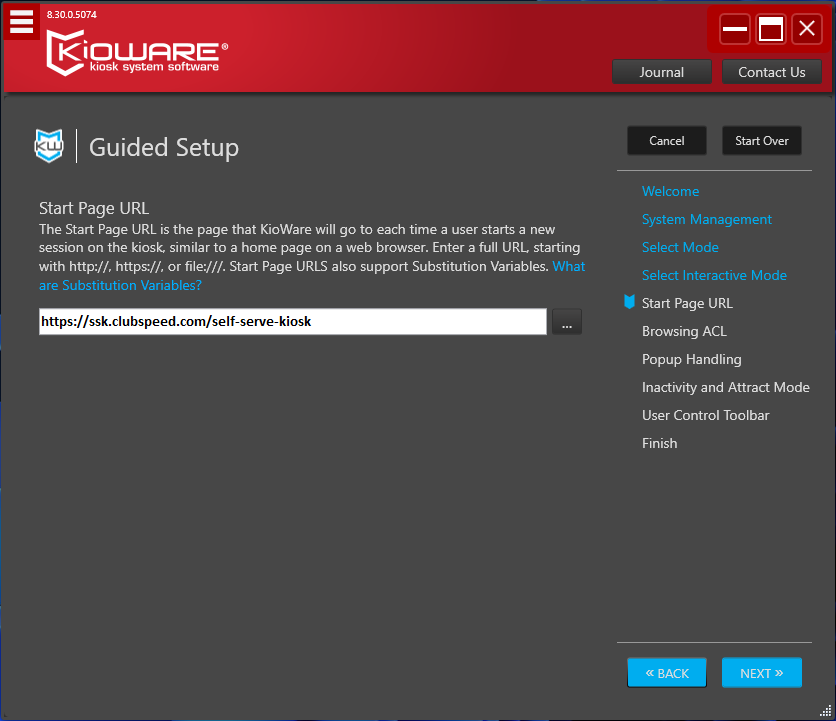Open Select Interactive Mode step
The image size is (836, 721).
click(714, 275)
